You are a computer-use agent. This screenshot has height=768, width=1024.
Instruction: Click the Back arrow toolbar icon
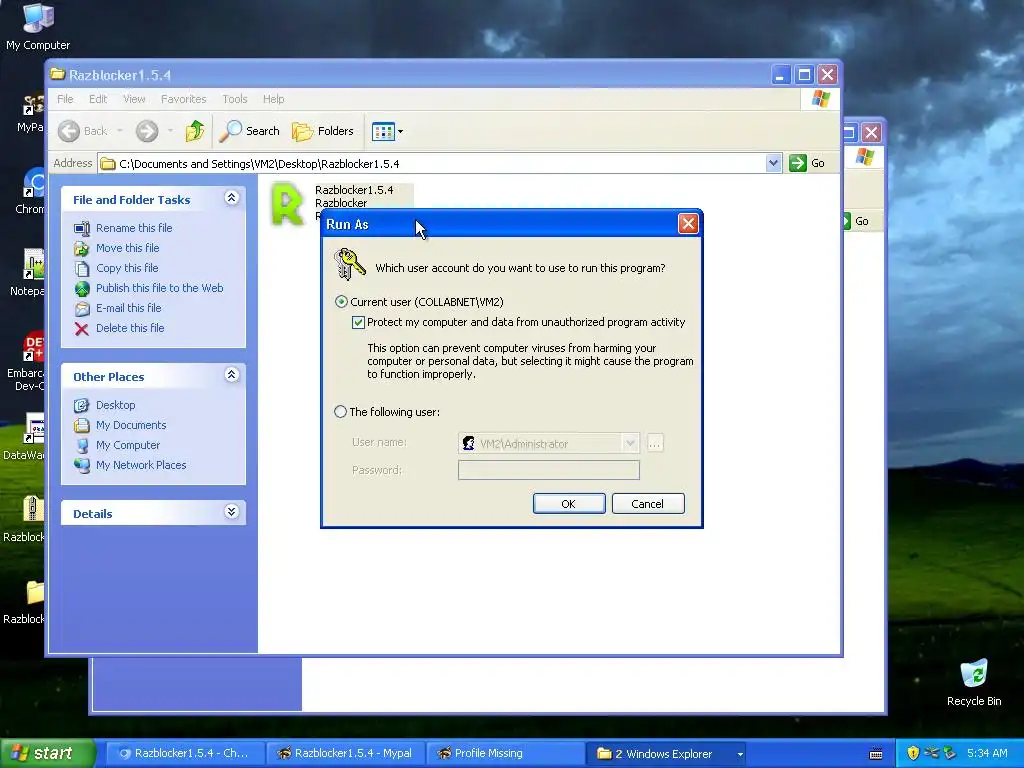coord(69,131)
